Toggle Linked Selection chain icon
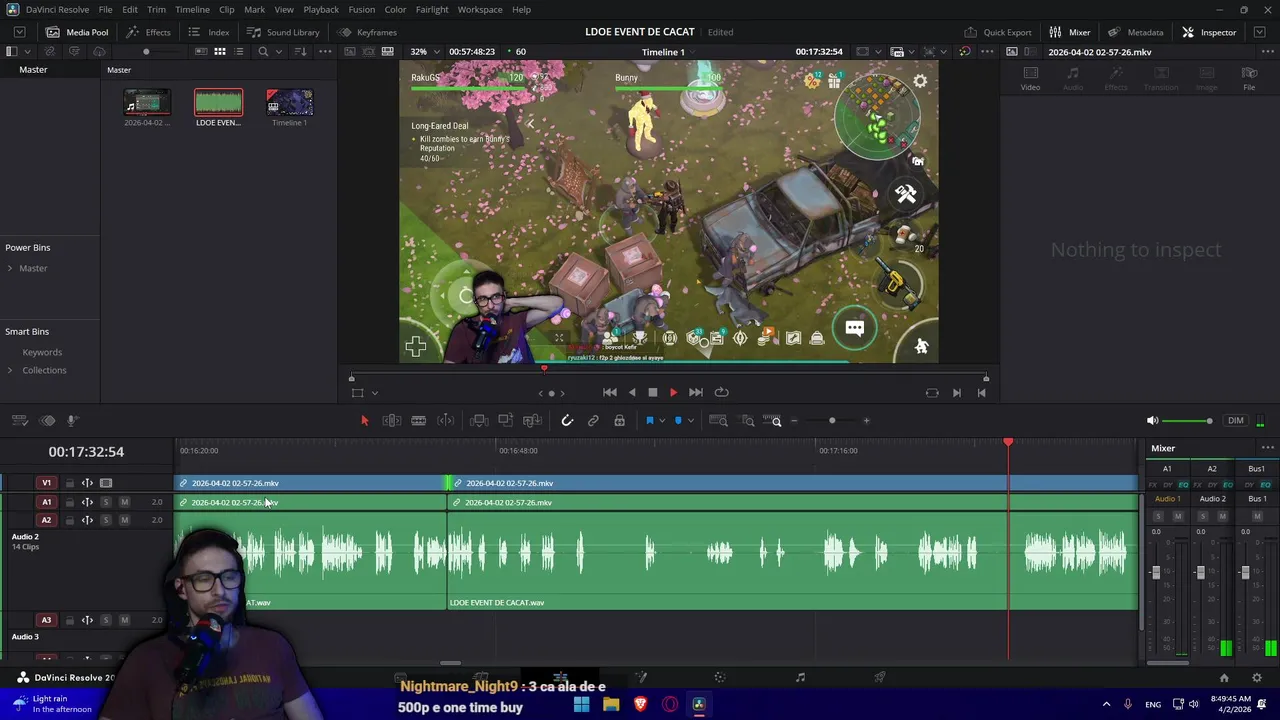The height and width of the screenshot is (720, 1280). (593, 421)
